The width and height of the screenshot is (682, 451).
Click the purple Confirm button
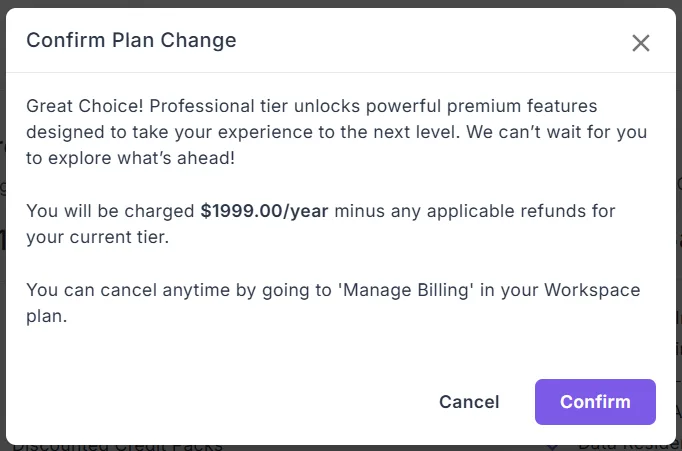click(x=595, y=402)
